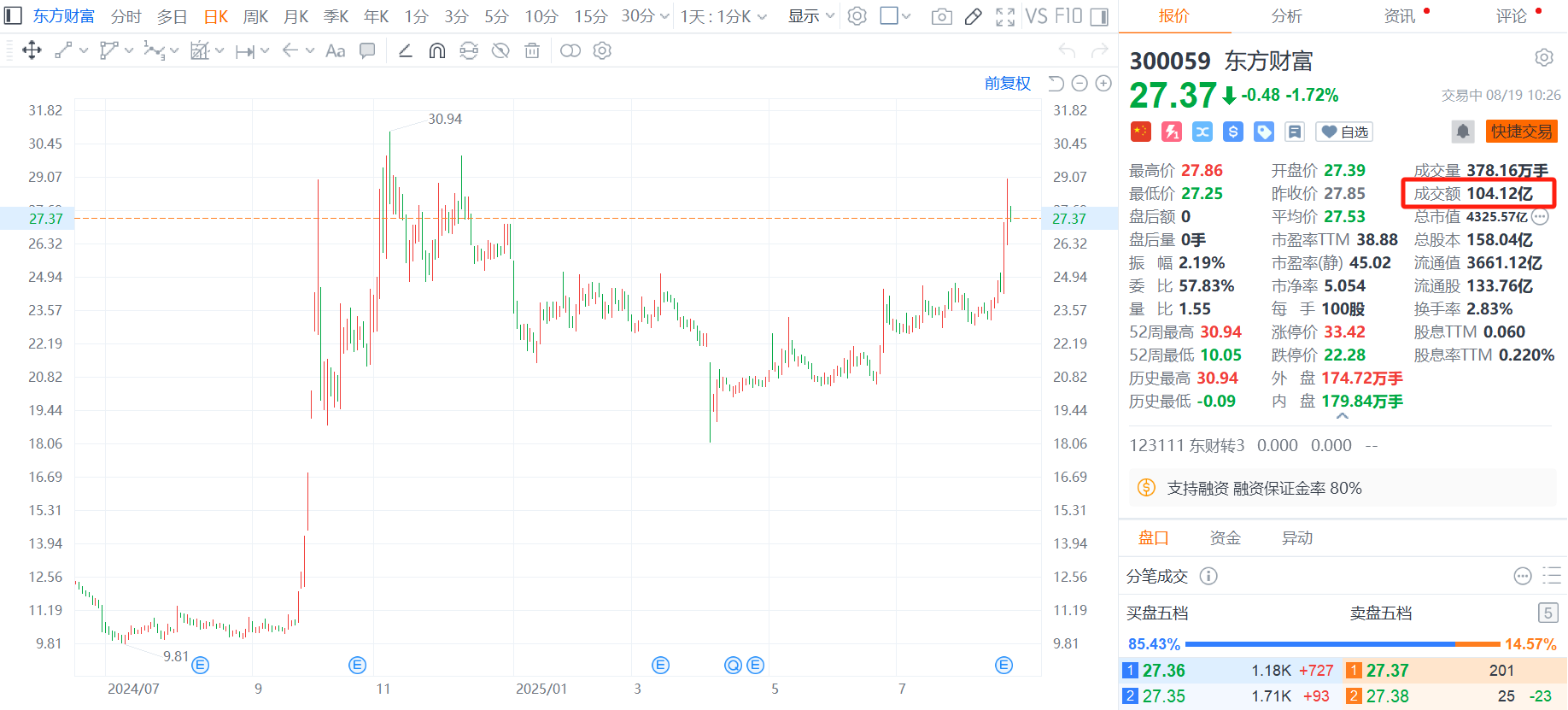The image size is (1568, 710).
Task: Select the line segment drawing tool
Action: pyautogui.click(x=63, y=50)
